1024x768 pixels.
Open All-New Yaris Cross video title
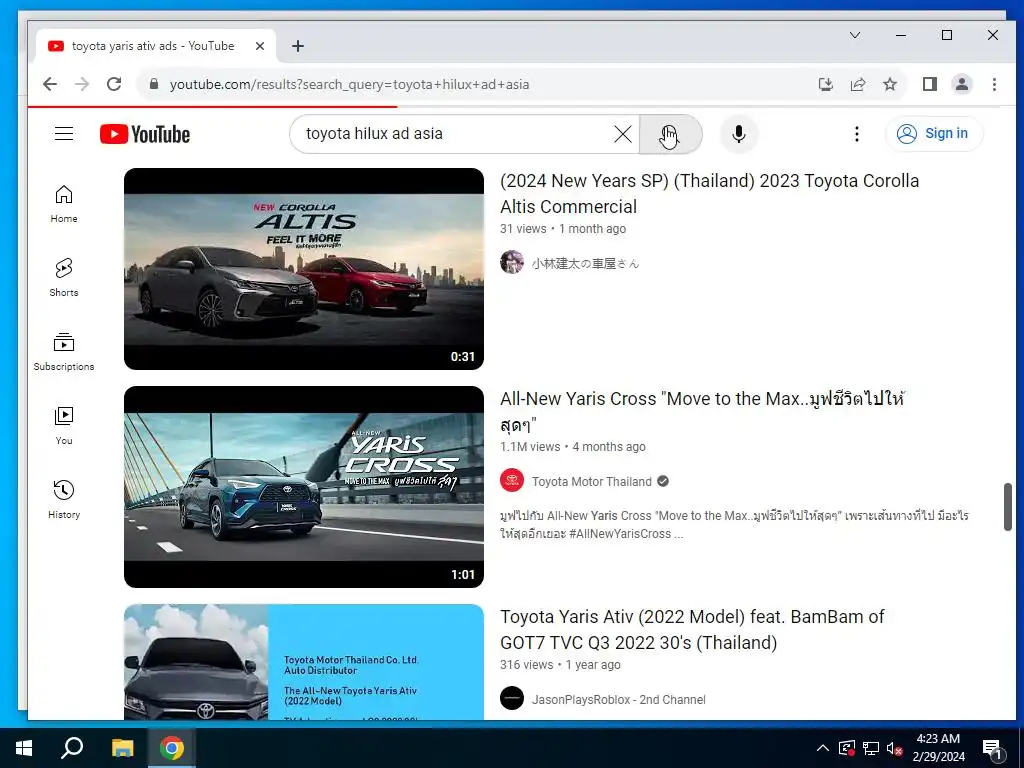click(x=702, y=411)
